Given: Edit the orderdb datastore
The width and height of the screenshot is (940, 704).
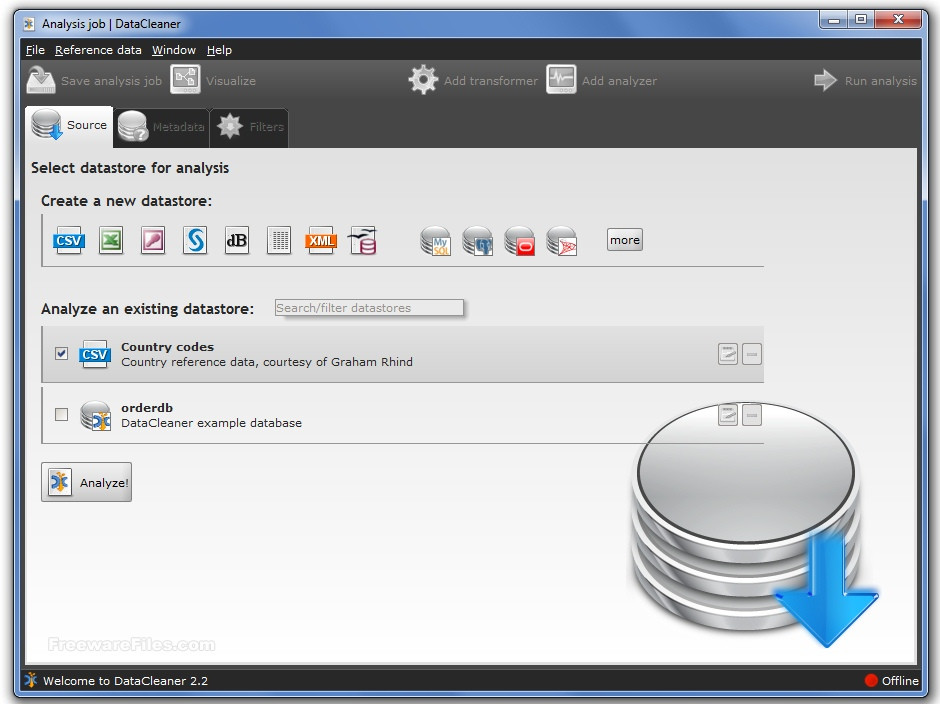Looking at the screenshot, I should coord(728,415).
